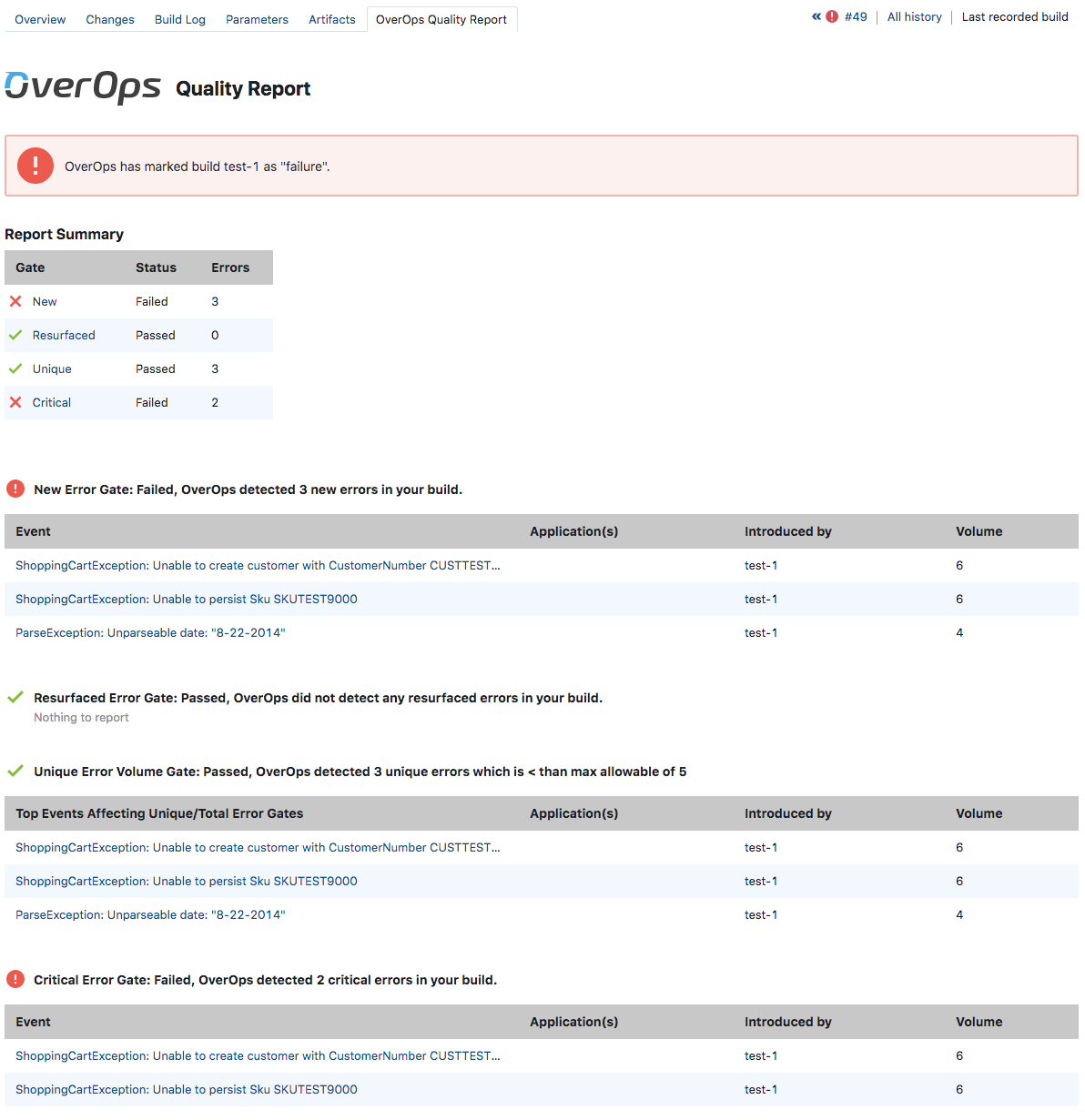Open CUSTTEST exception in Critical Error table
Screen dimensions: 1085x1120
(x=258, y=1055)
